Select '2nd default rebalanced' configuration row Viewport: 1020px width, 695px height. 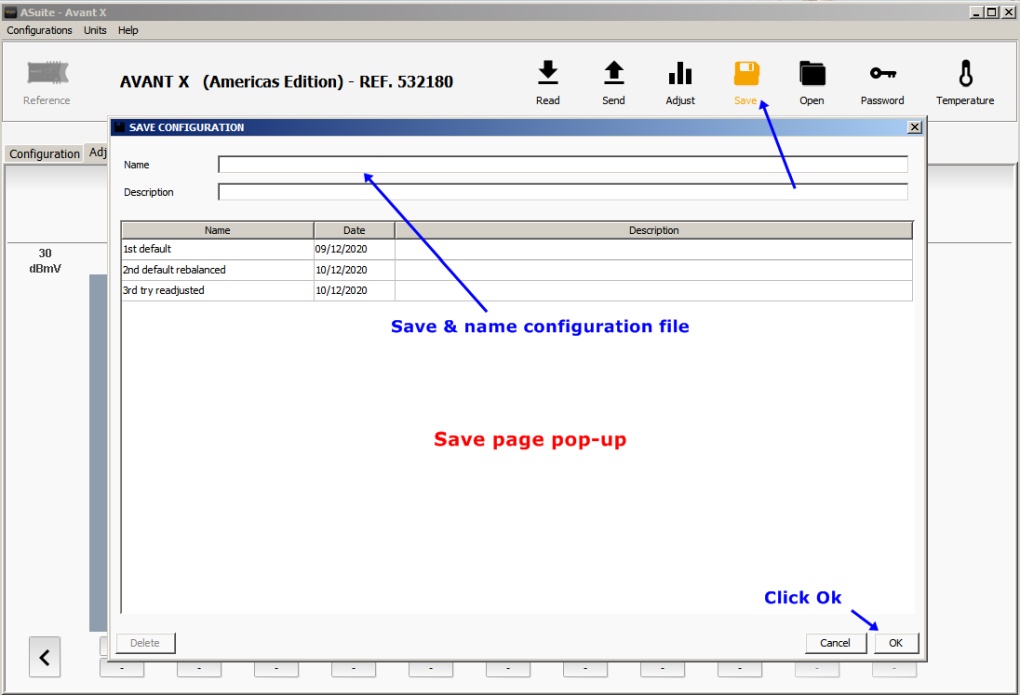tap(217, 270)
